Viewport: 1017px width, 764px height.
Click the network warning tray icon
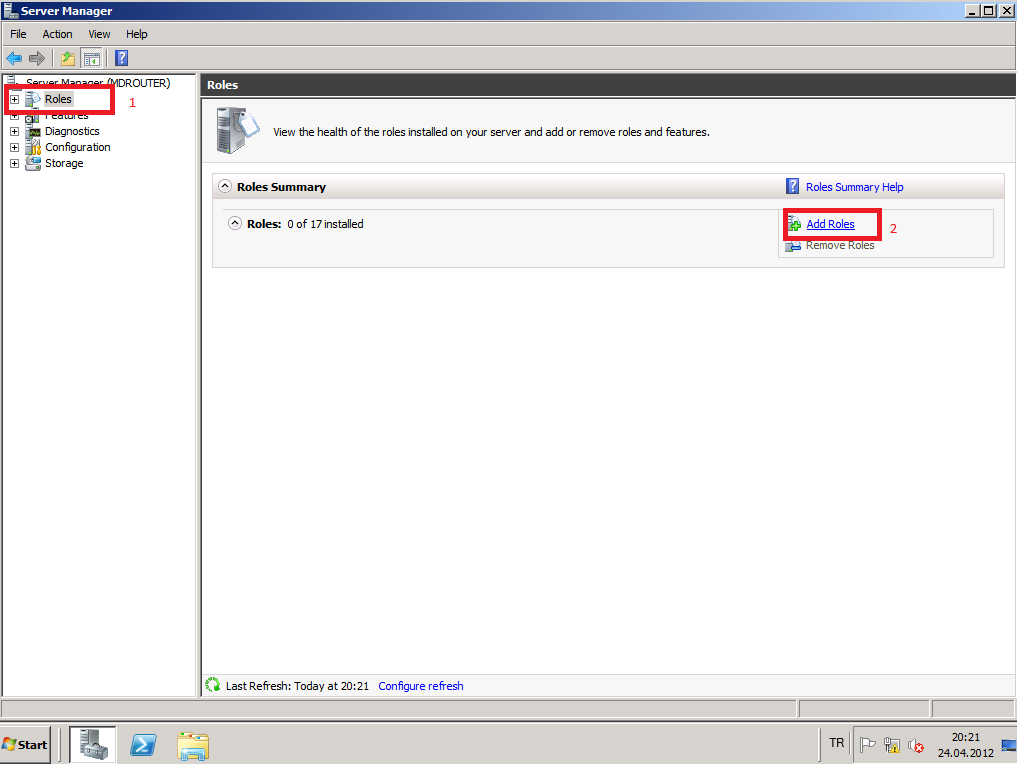(x=892, y=745)
